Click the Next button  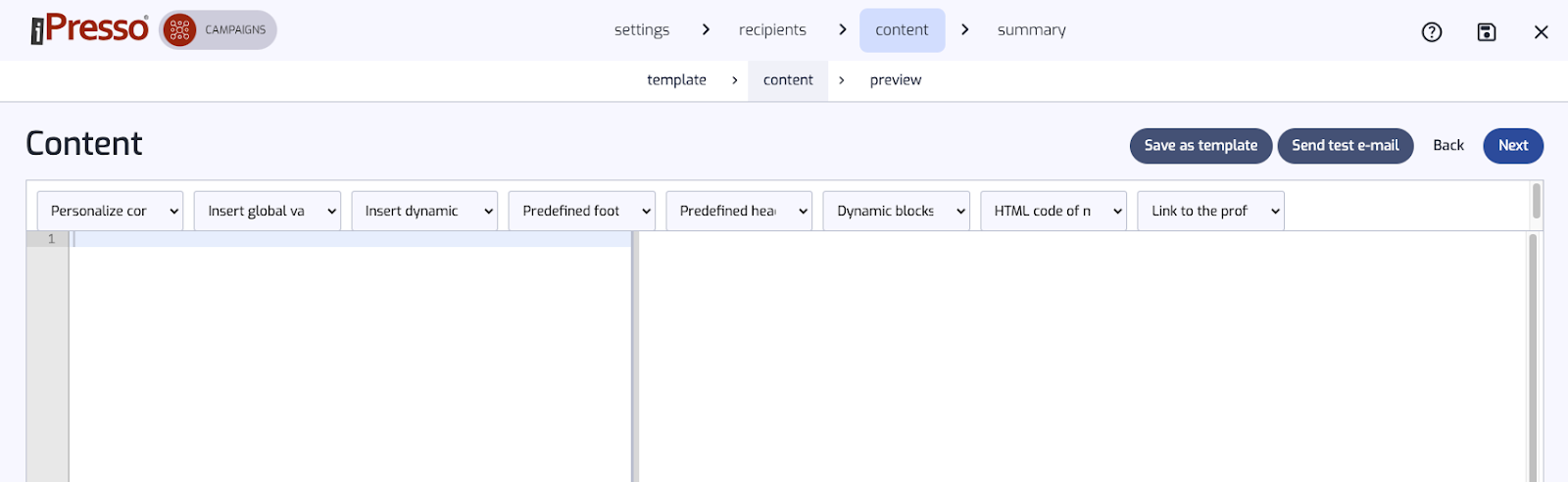[1513, 146]
